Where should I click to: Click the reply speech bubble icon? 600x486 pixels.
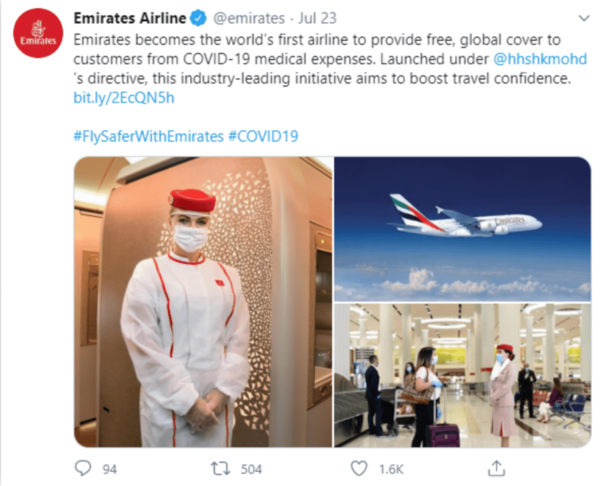click(83, 468)
